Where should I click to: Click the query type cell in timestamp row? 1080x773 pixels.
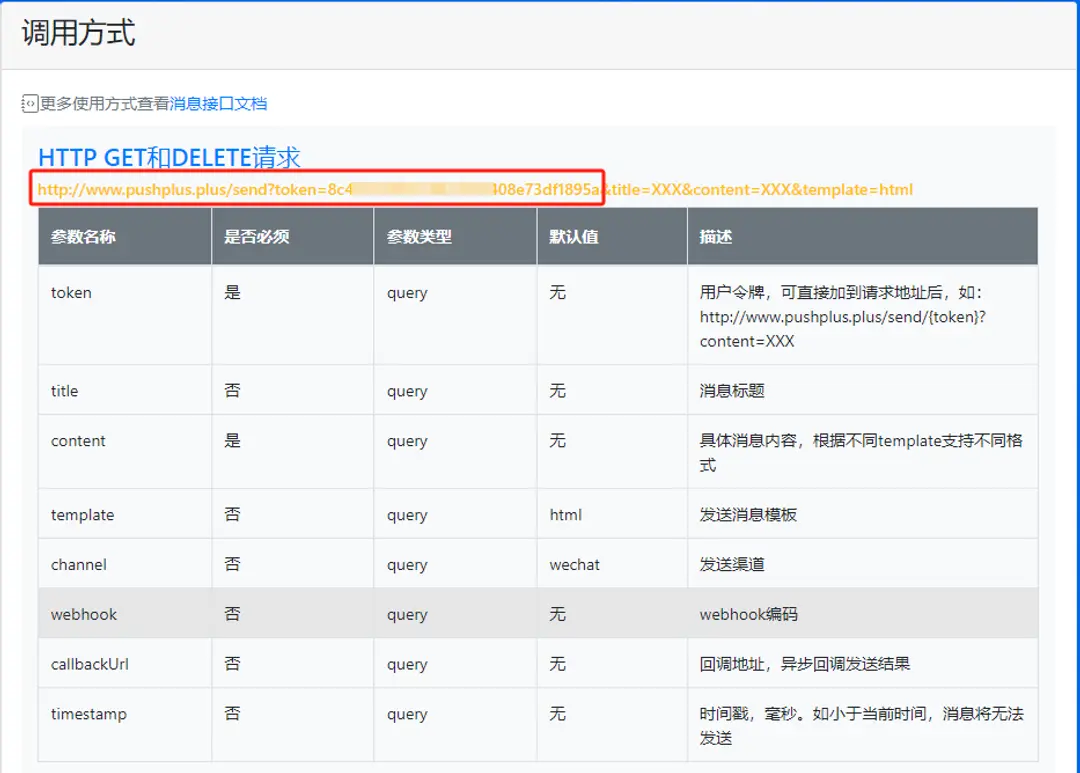455,725
